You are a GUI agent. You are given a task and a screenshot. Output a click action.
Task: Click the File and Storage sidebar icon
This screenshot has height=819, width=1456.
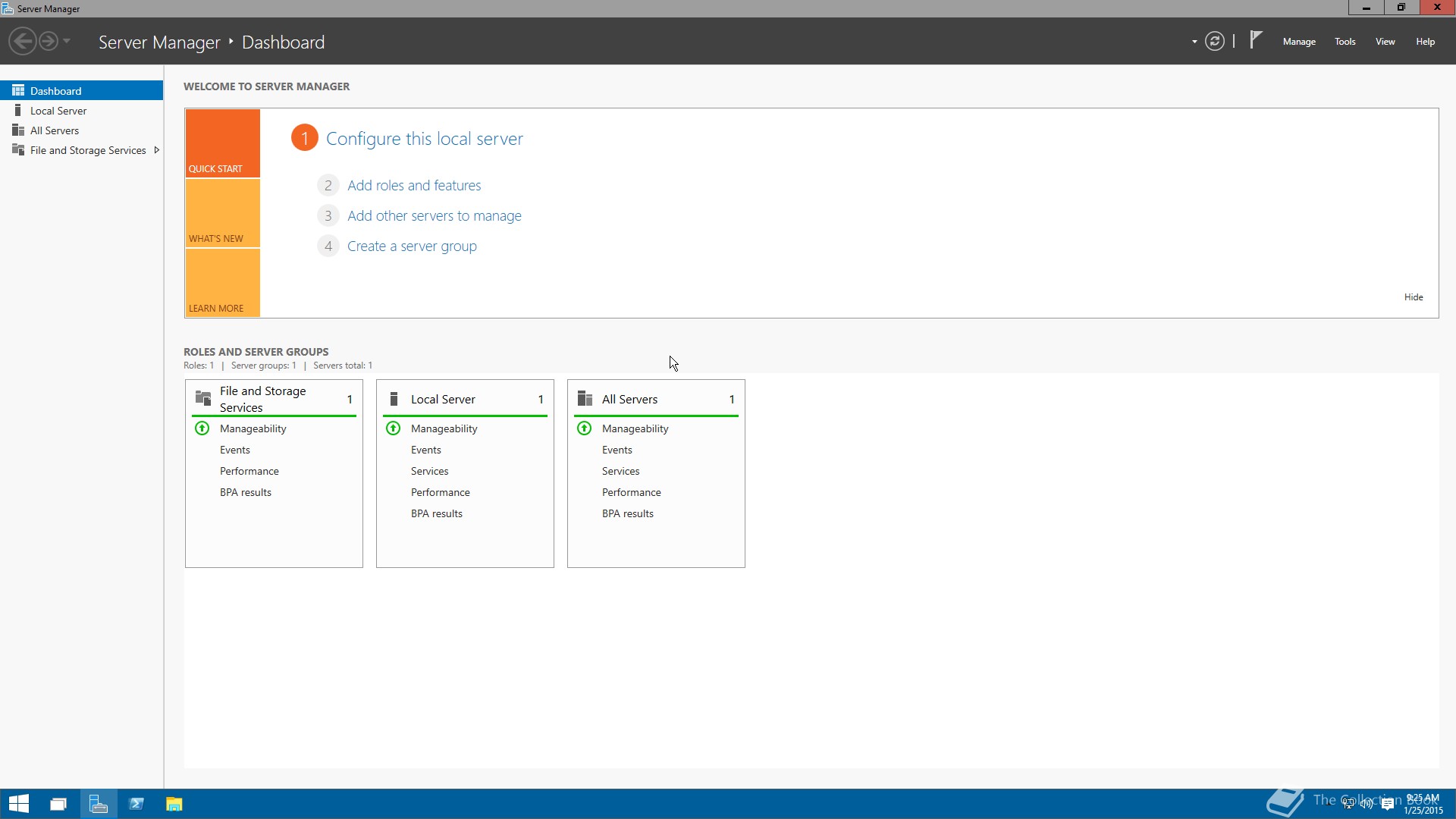(x=18, y=149)
